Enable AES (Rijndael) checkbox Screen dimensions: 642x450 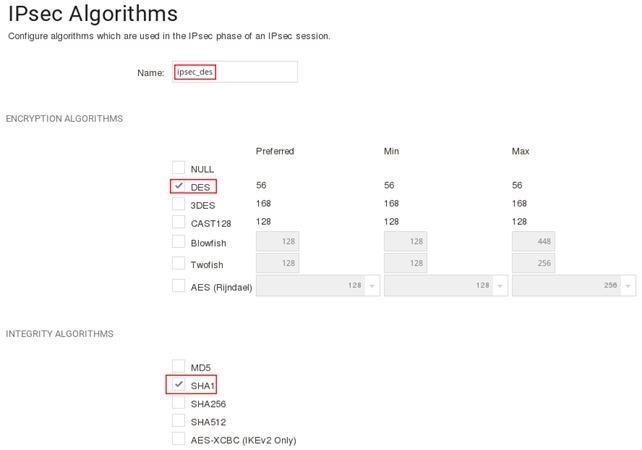pos(178,286)
